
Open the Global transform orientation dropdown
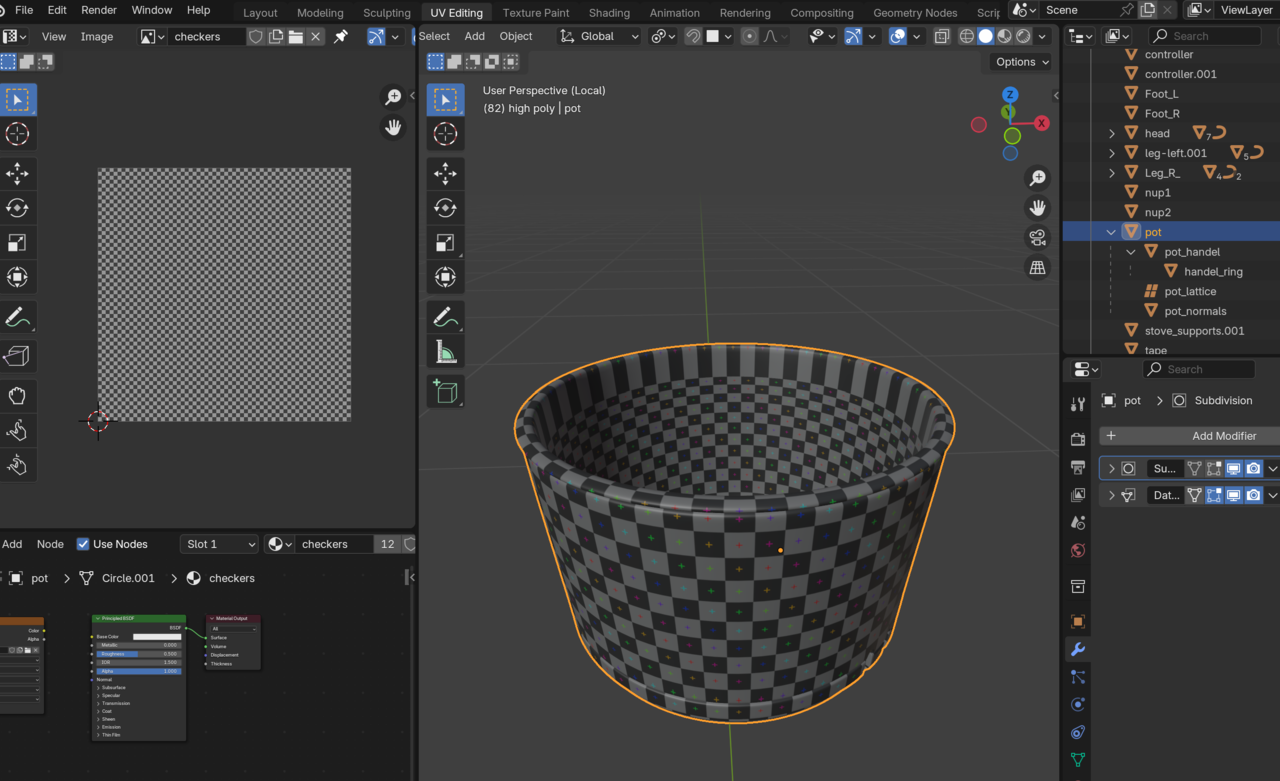coord(598,36)
